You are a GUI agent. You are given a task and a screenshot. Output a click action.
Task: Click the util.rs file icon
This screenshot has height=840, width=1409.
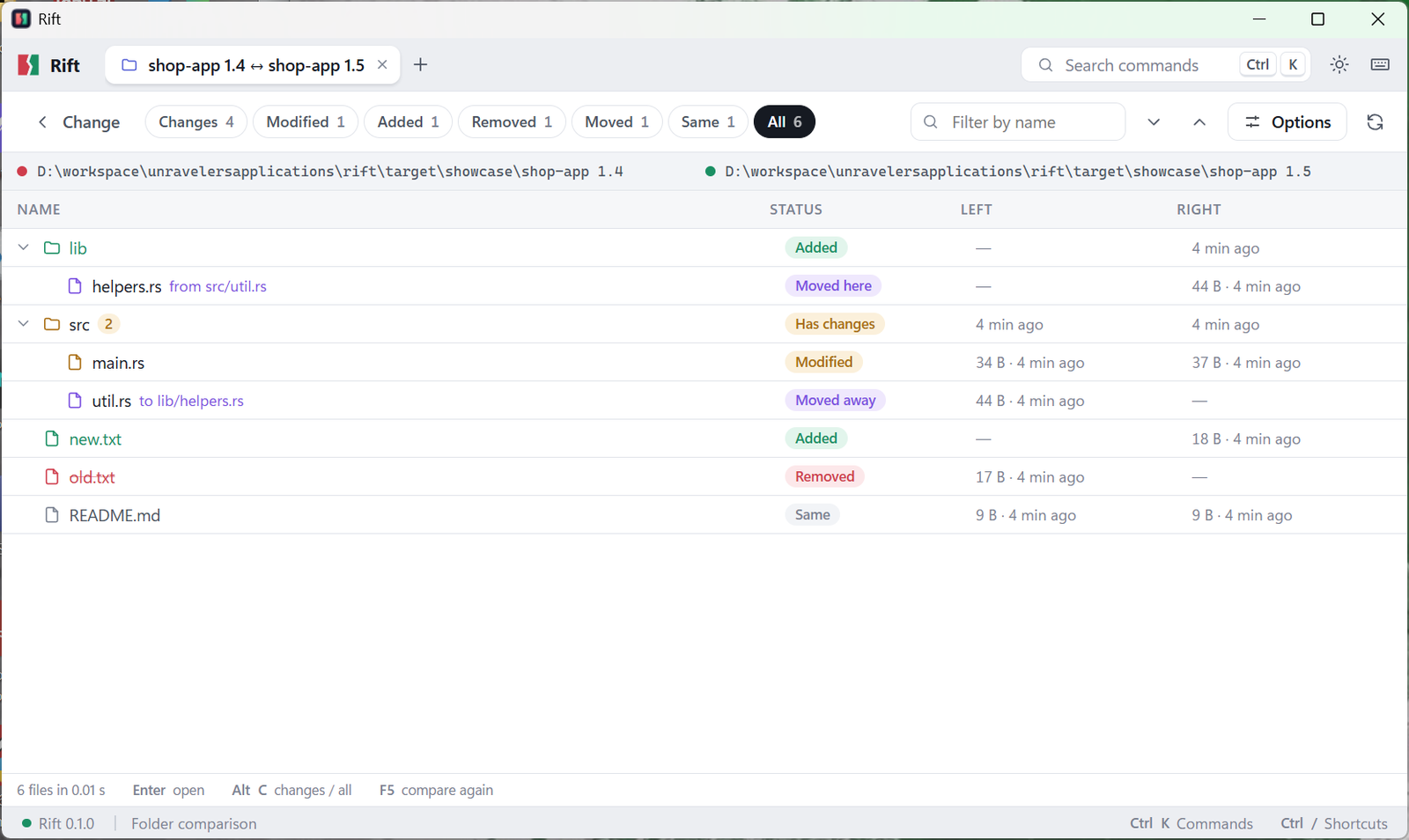(x=75, y=401)
